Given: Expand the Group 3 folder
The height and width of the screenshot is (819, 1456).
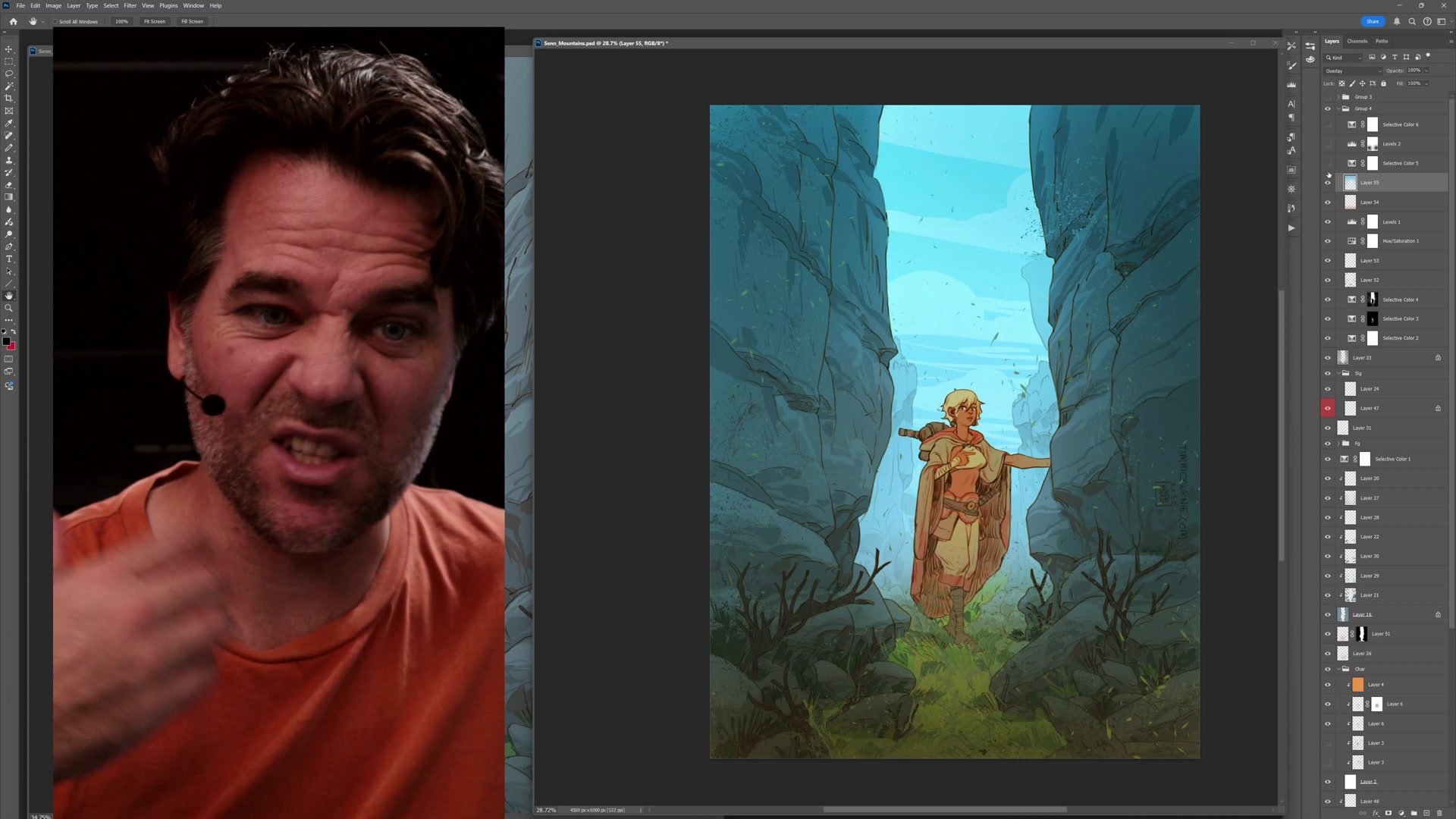Looking at the screenshot, I should [1338, 97].
